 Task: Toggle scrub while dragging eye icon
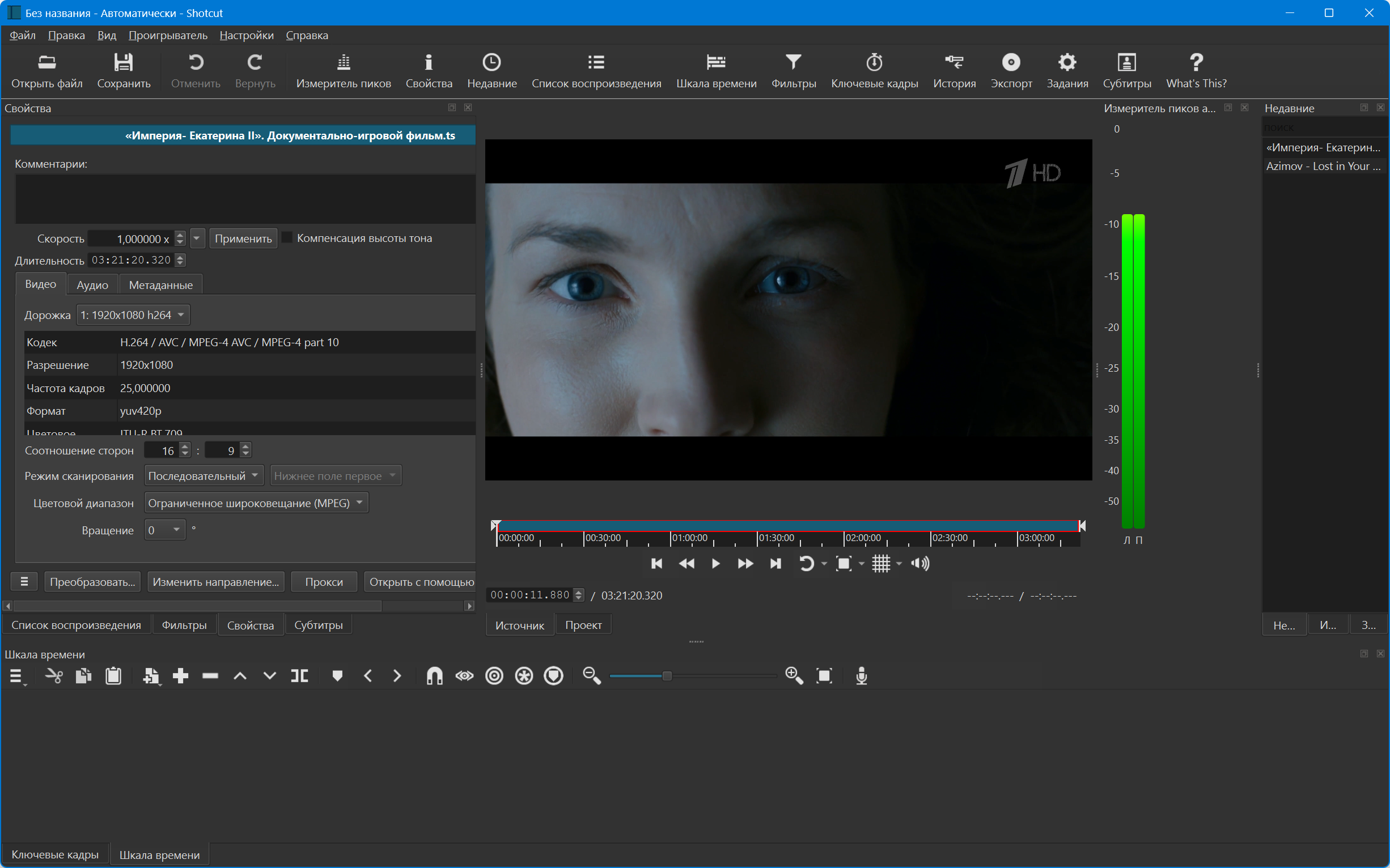click(464, 676)
